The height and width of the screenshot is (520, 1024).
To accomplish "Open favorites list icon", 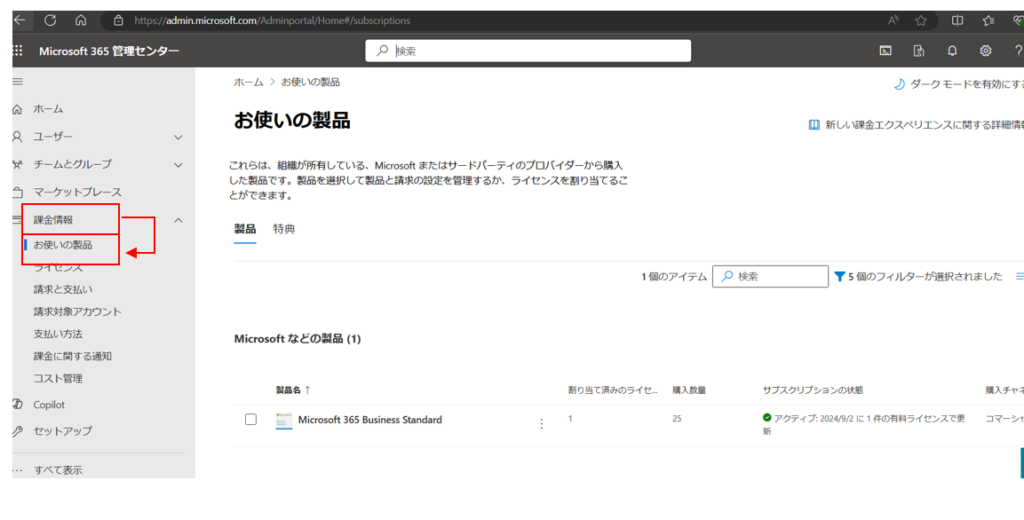I will coord(989,20).
